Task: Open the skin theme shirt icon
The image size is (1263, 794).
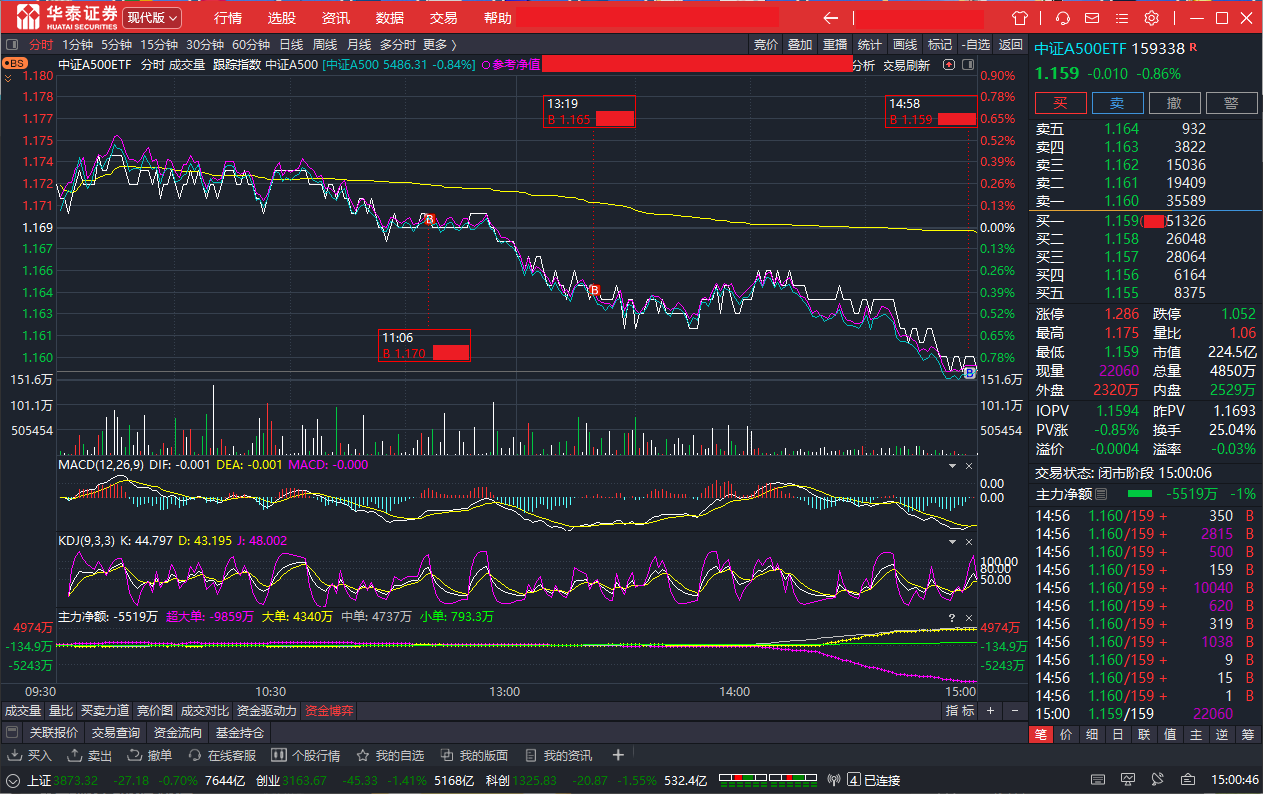Action: (1020, 18)
